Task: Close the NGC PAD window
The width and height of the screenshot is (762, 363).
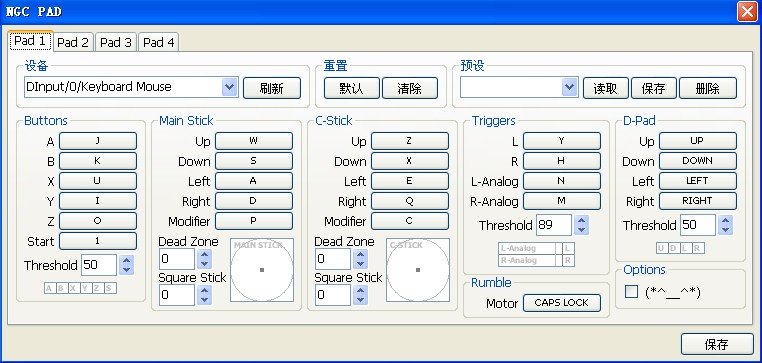Action: [x=747, y=12]
